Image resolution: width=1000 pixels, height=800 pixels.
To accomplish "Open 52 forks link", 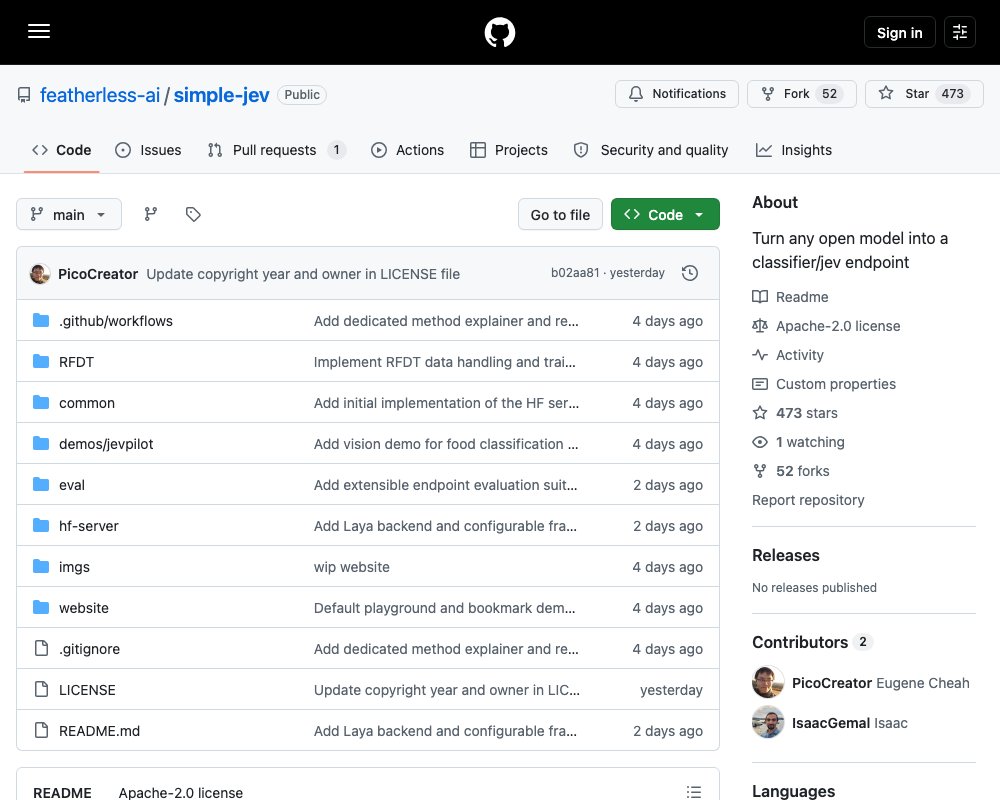I will [791, 471].
